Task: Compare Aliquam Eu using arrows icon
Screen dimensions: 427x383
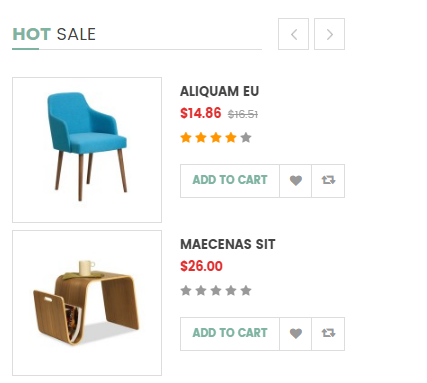Action: point(328,181)
